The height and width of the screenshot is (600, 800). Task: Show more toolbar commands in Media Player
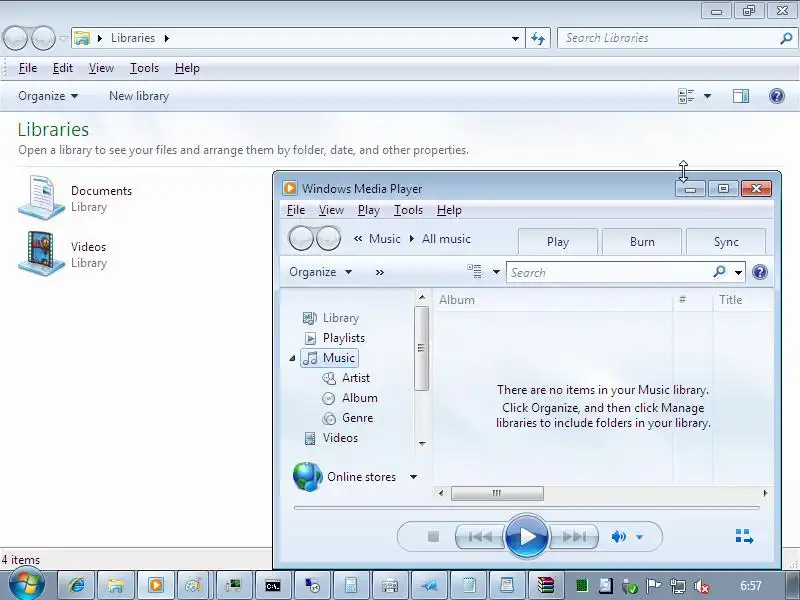click(x=380, y=272)
